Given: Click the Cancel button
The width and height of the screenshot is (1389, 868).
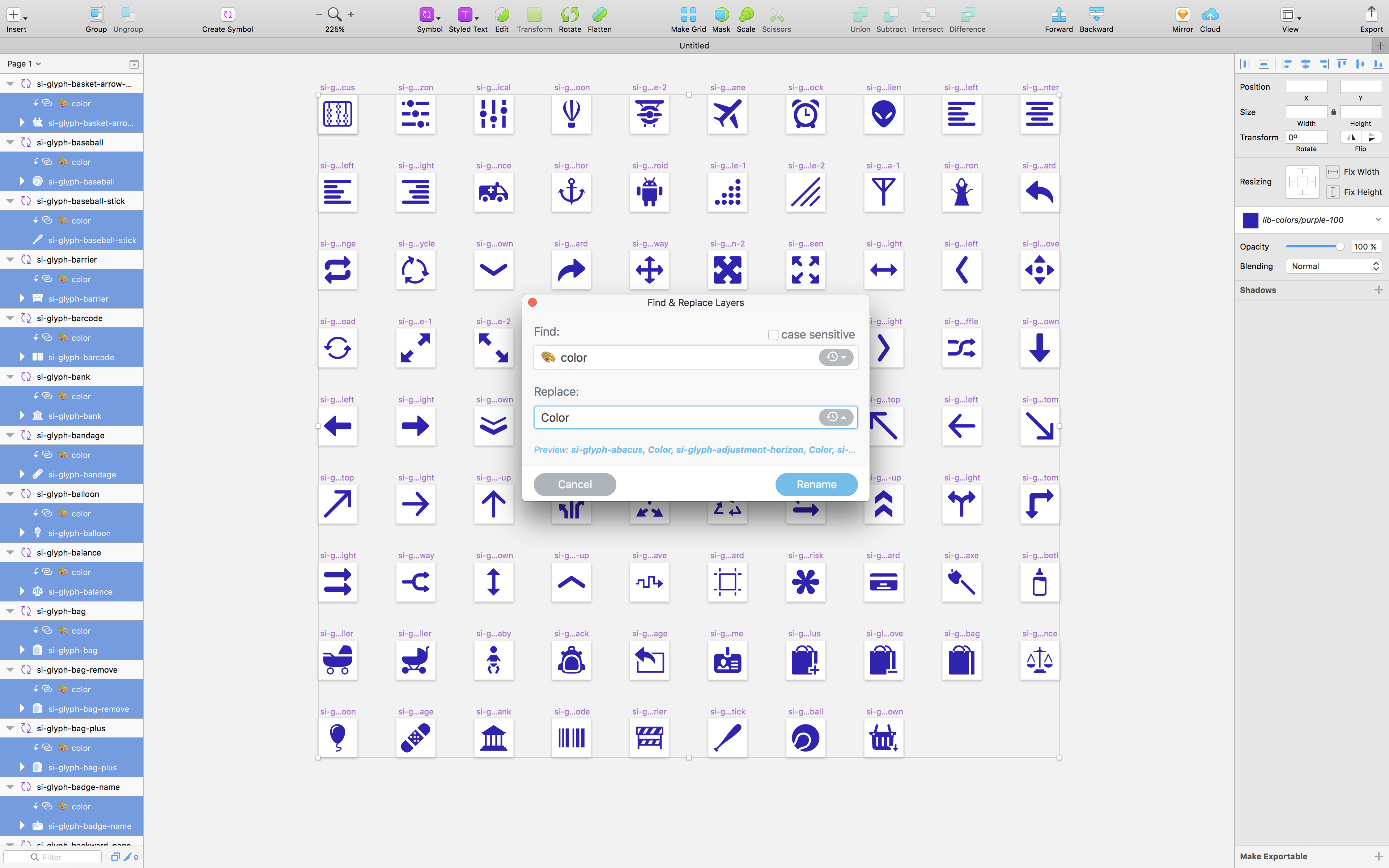Looking at the screenshot, I should 574,484.
